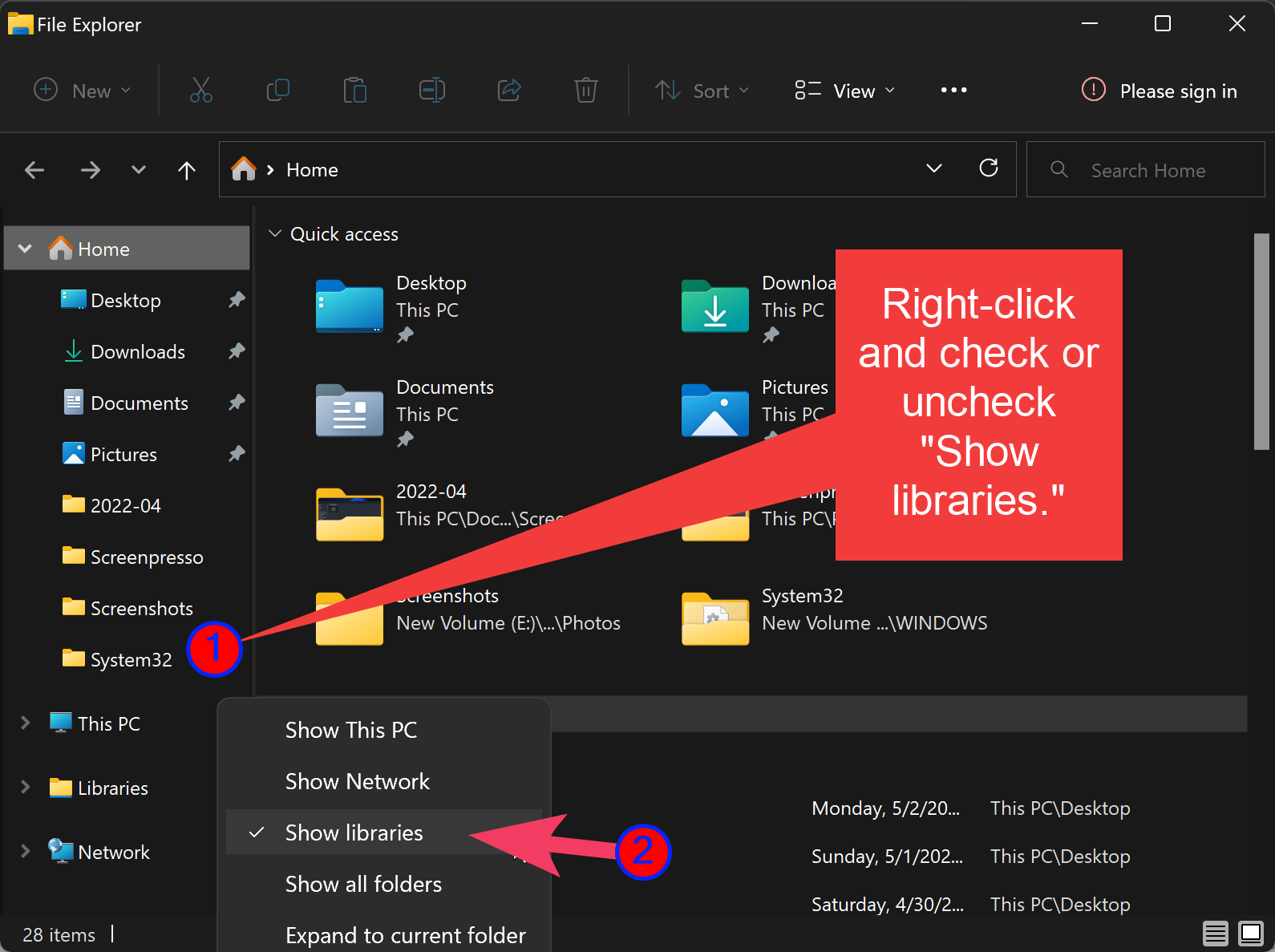Open the recent locations dropdown chevron

click(x=139, y=170)
